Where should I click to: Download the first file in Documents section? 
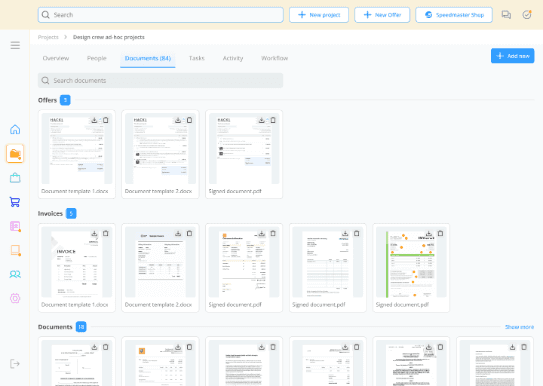coord(94,347)
